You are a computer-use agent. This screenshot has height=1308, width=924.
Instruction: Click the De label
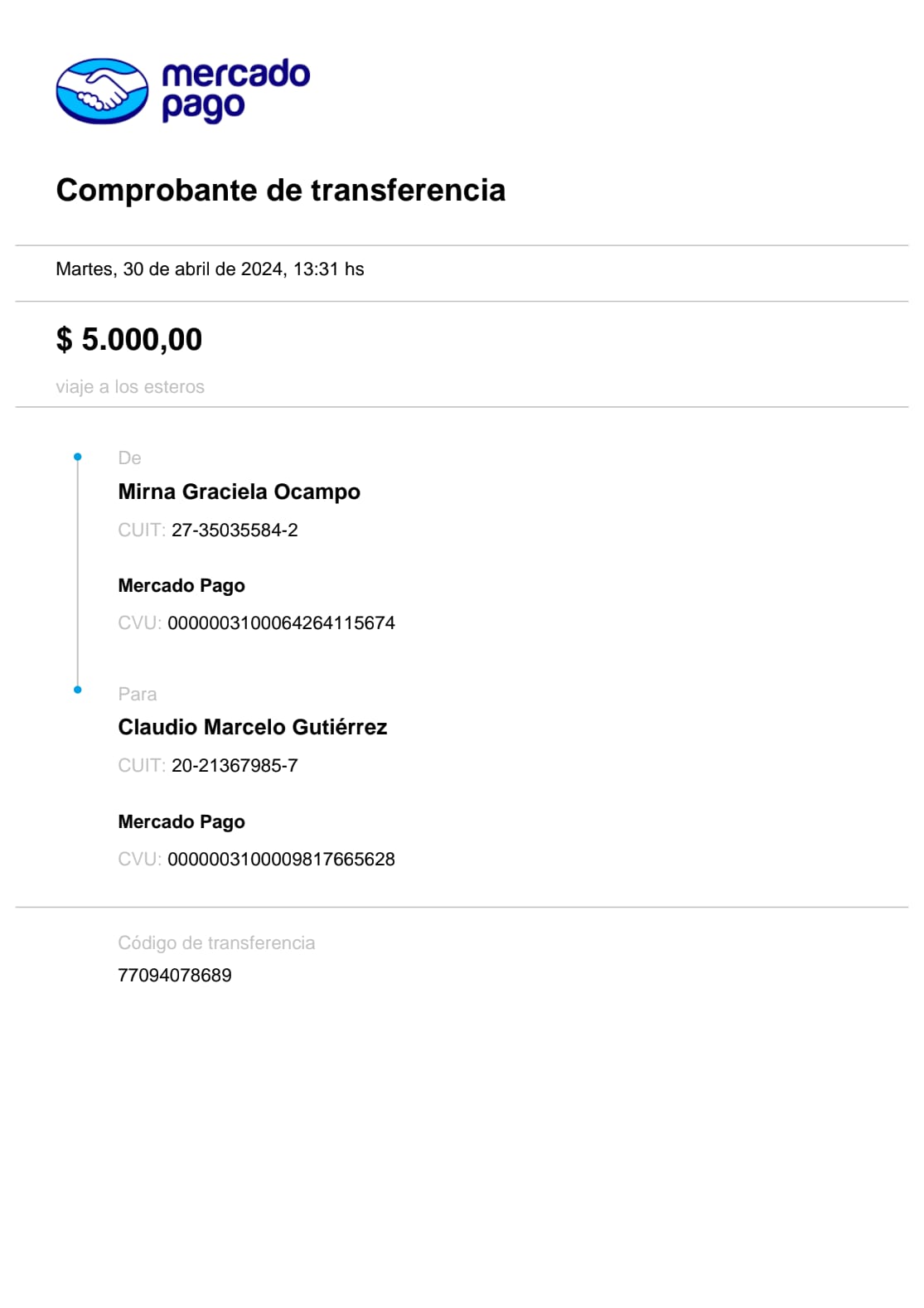pyautogui.click(x=129, y=458)
